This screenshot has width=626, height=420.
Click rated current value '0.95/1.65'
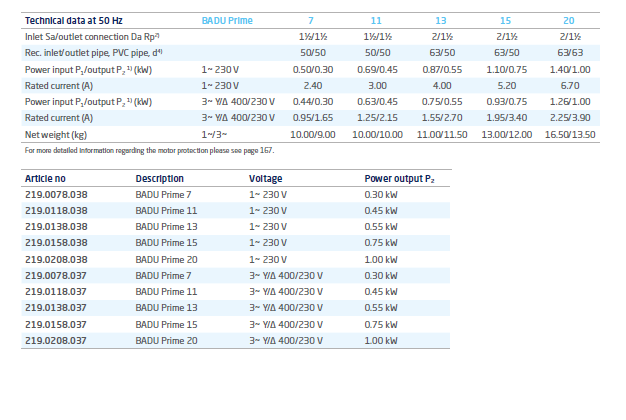pos(313,118)
